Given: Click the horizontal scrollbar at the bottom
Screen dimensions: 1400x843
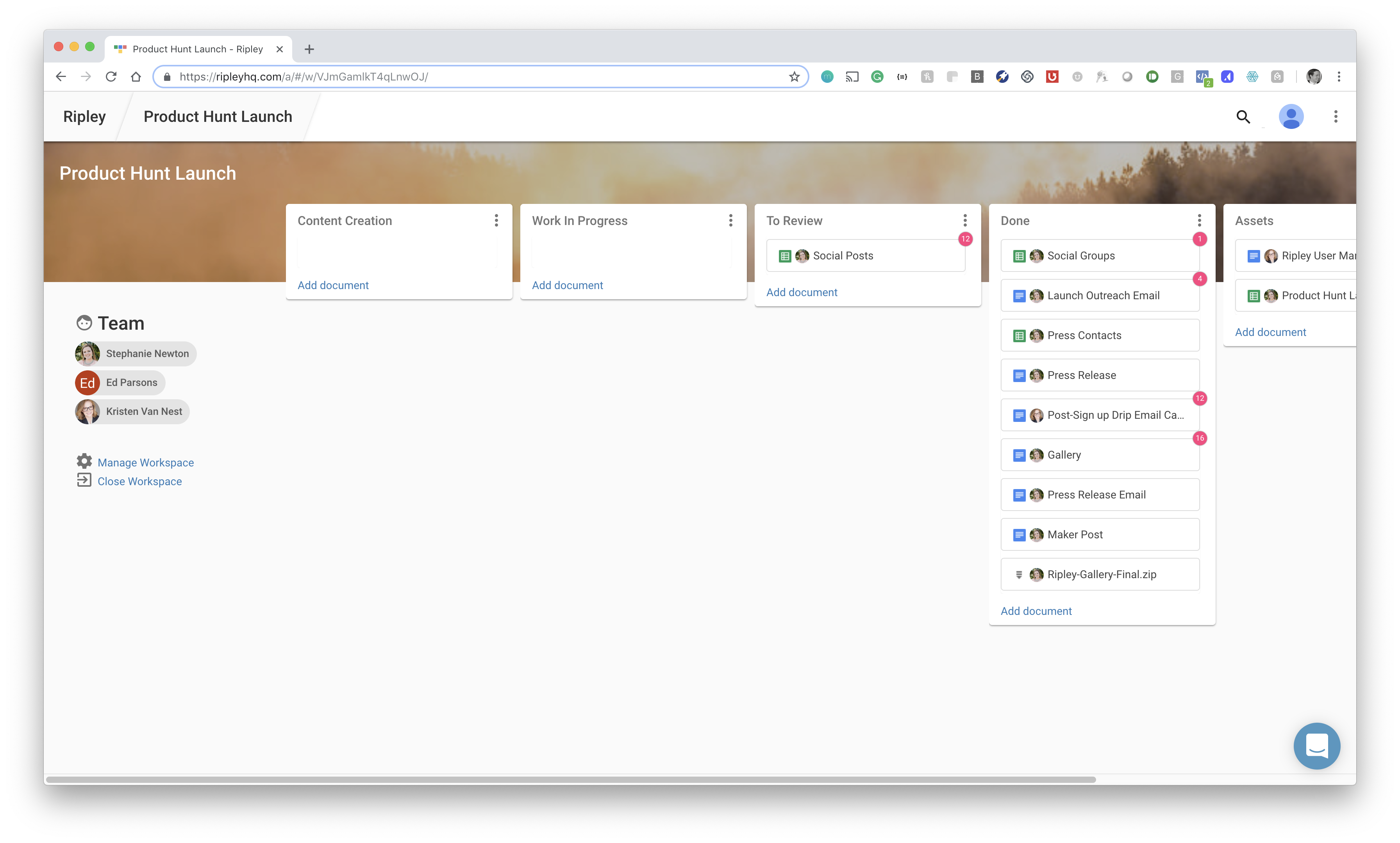Looking at the screenshot, I should click(x=570, y=779).
